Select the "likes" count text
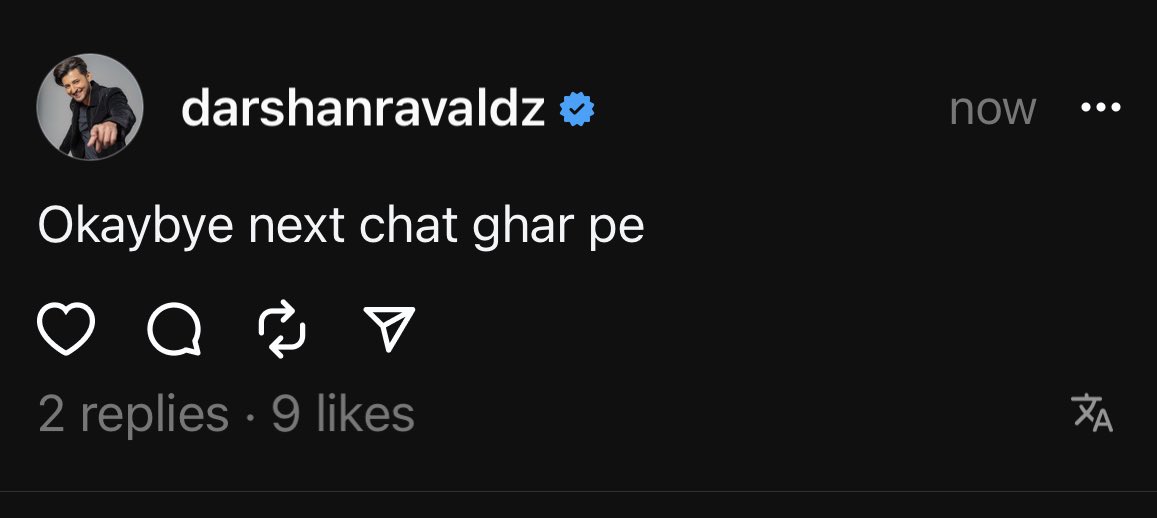Screen dimensions: 1157x518 coord(365,414)
